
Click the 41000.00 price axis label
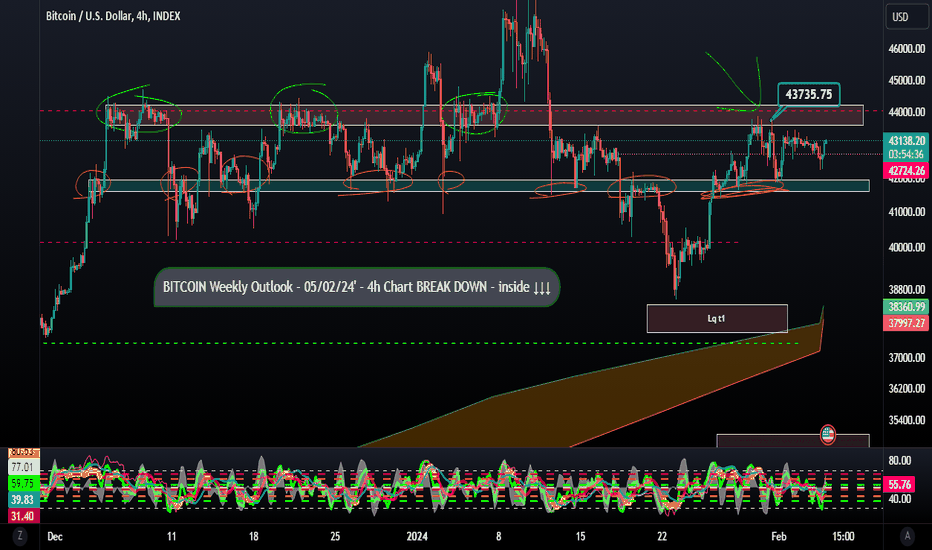click(x=906, y=212)
